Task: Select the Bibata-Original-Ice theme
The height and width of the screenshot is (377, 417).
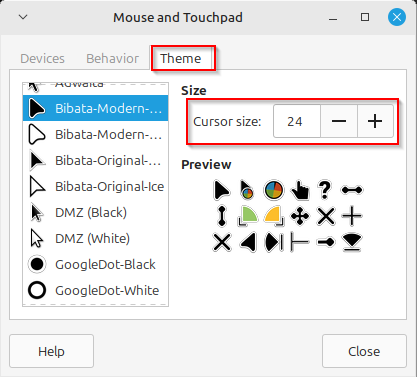Action: (95, 186)
